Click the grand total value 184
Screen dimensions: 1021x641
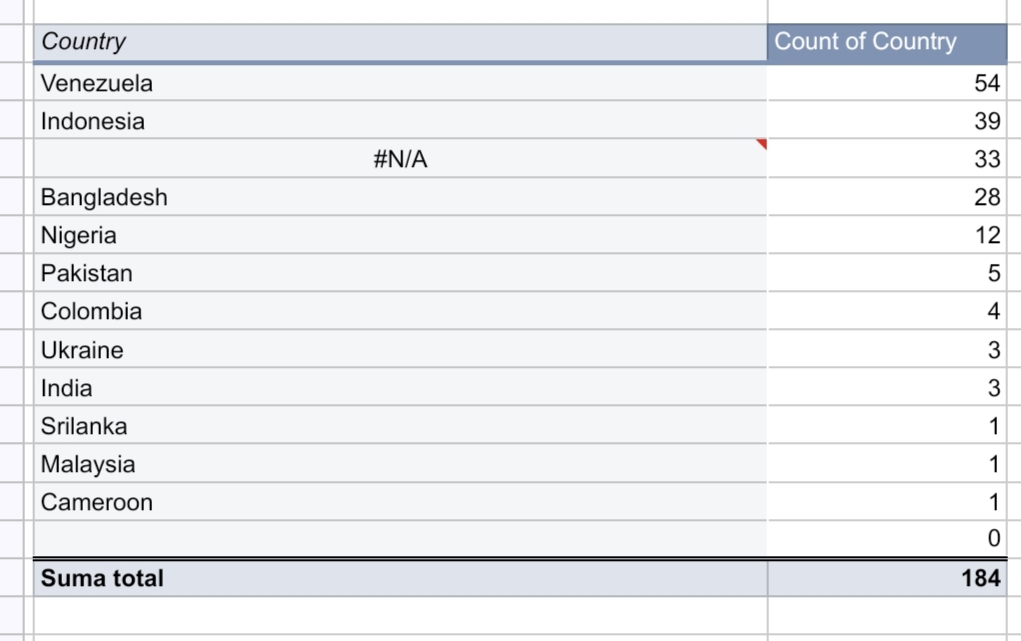888,578
